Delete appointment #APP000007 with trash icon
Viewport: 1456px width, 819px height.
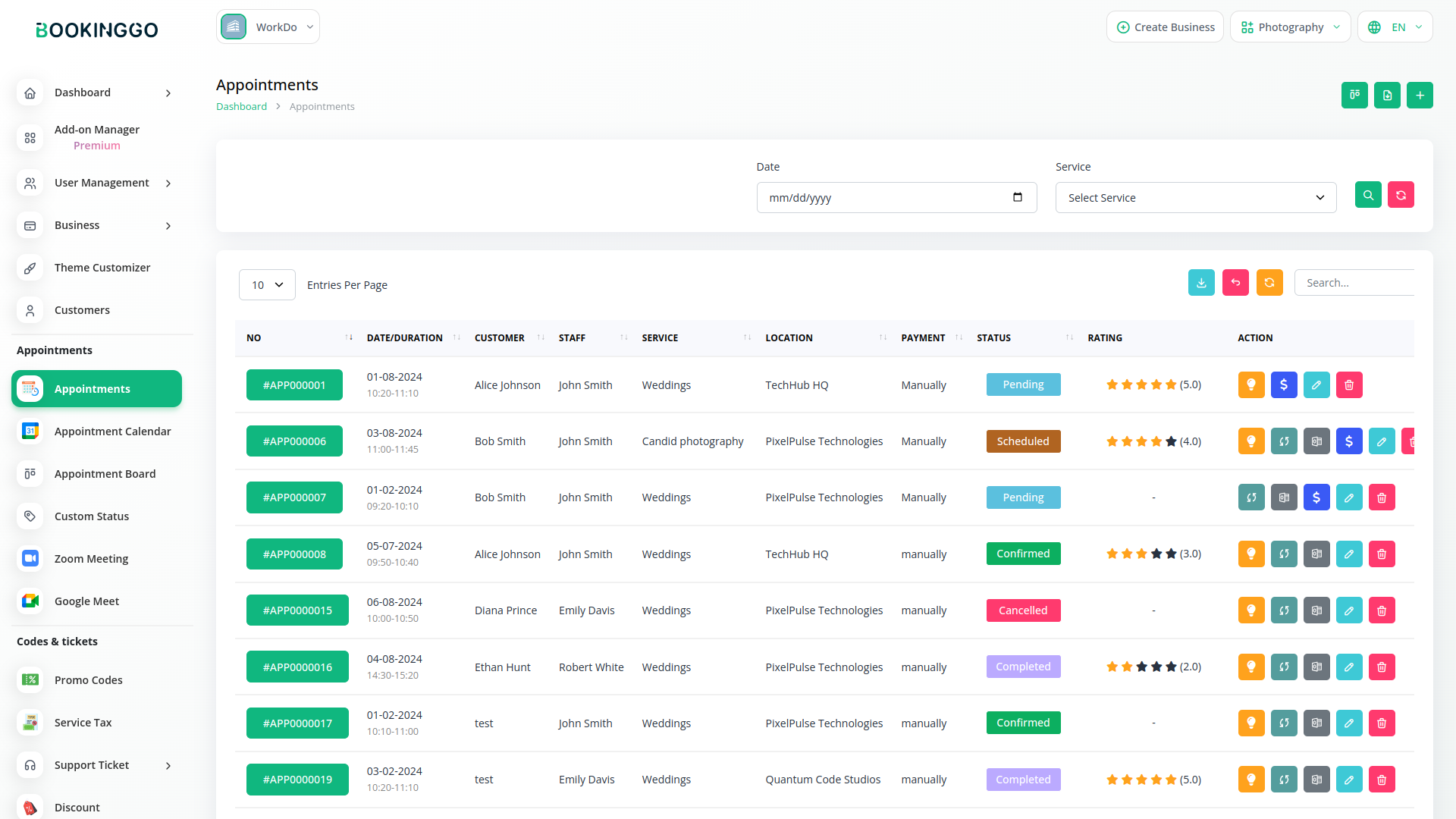(1382, 497)
